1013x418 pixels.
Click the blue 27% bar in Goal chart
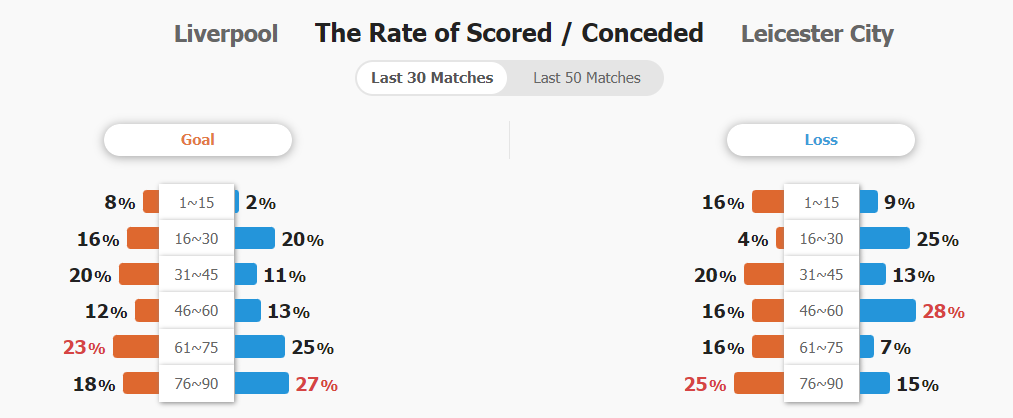point(261,384)
